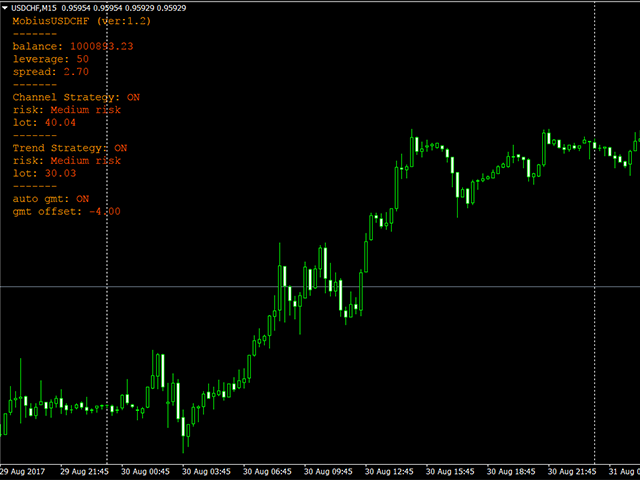Click the 'Trend Strategy: ON' line
Viewport: 640px width, 480px height.
(x=70, y=148)
